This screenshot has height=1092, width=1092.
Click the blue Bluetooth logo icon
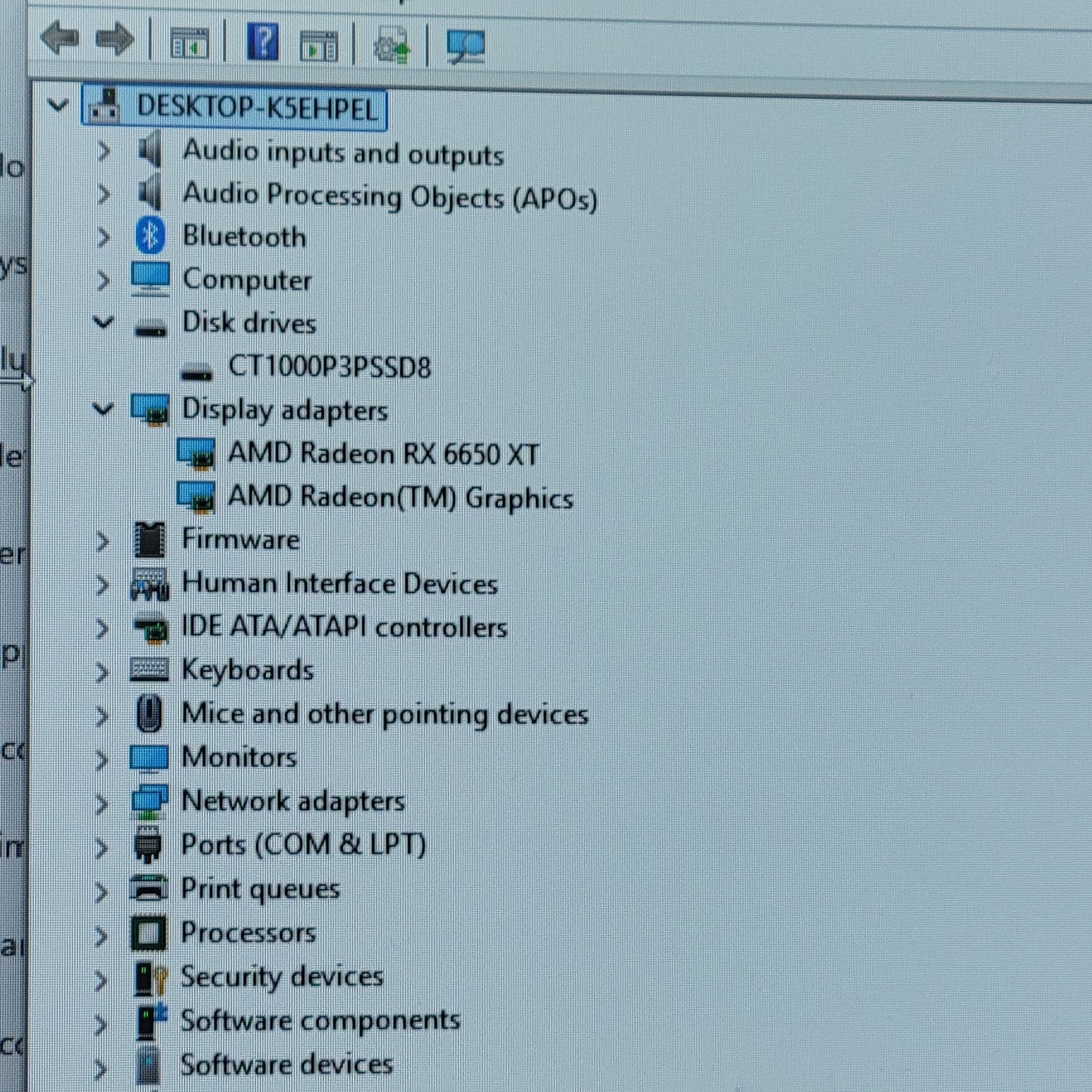(150, 236)
